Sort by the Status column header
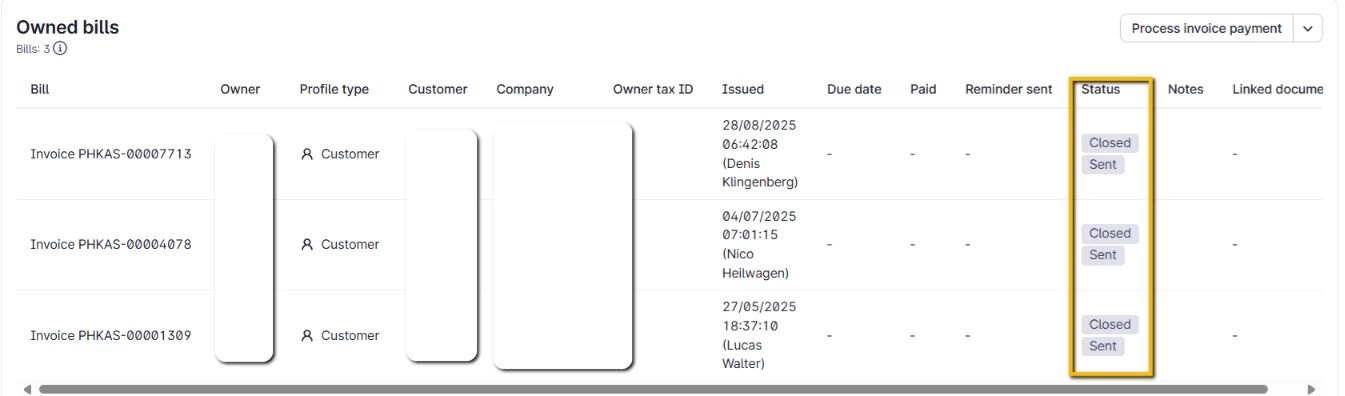Image resolution: width=1345 pixels, height=396 pixels. (1100, 90)
